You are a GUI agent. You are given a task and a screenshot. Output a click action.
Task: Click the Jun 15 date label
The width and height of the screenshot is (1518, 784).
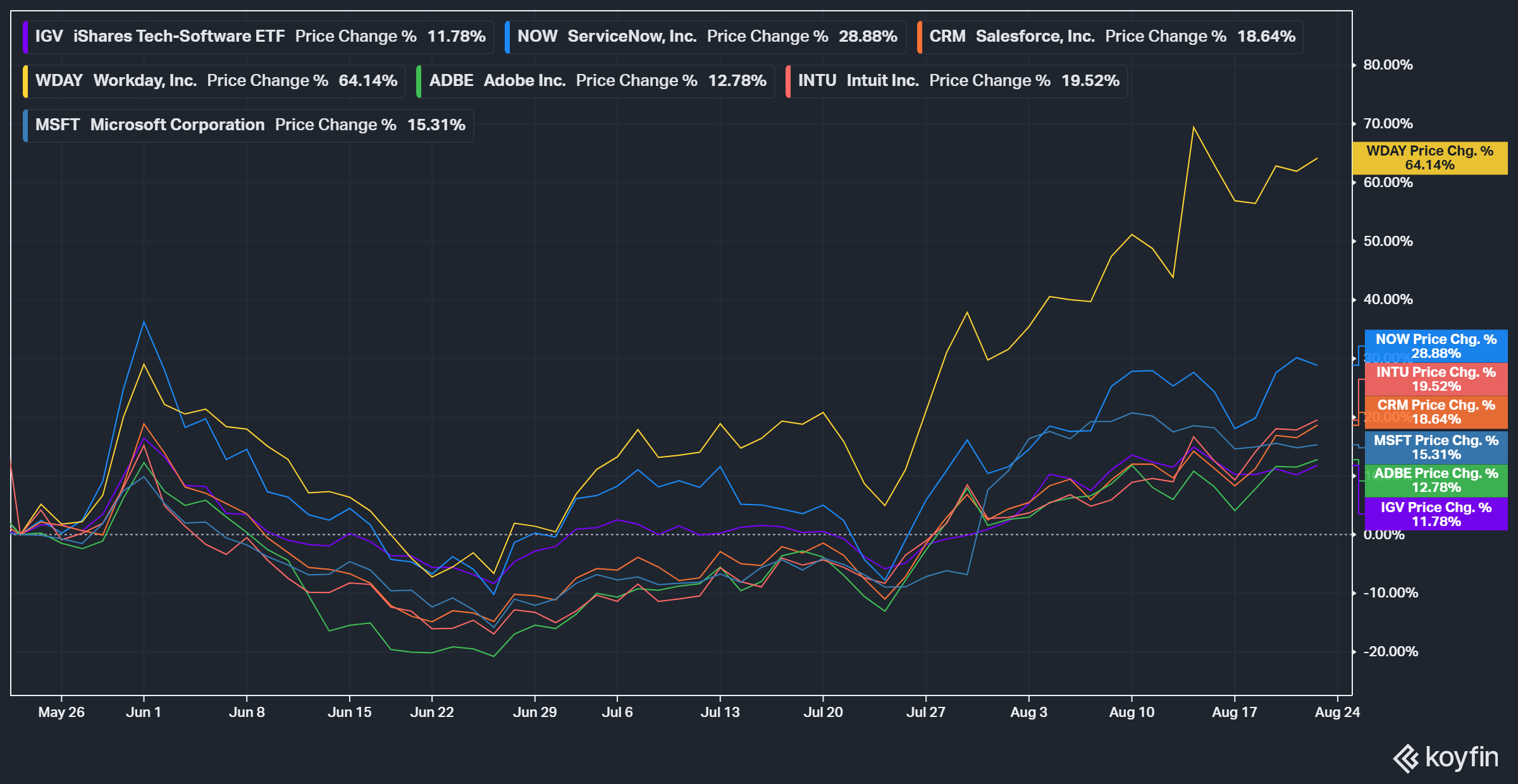click(350, 713)
